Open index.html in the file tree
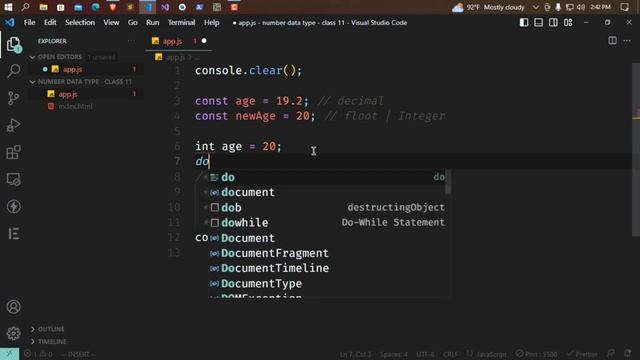The height and width of the screenshot is (360, 640). coord(76,106)
